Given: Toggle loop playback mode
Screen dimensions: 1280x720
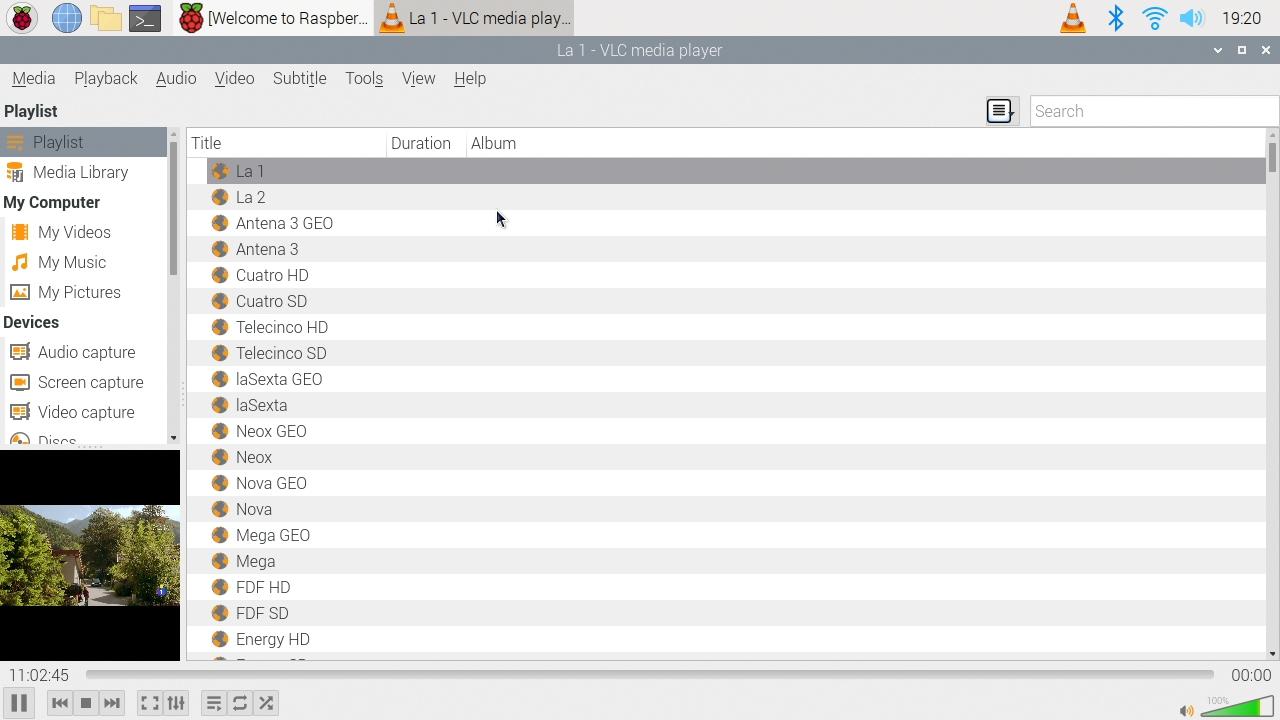Looking at the screenshot, I should (239, 702).
